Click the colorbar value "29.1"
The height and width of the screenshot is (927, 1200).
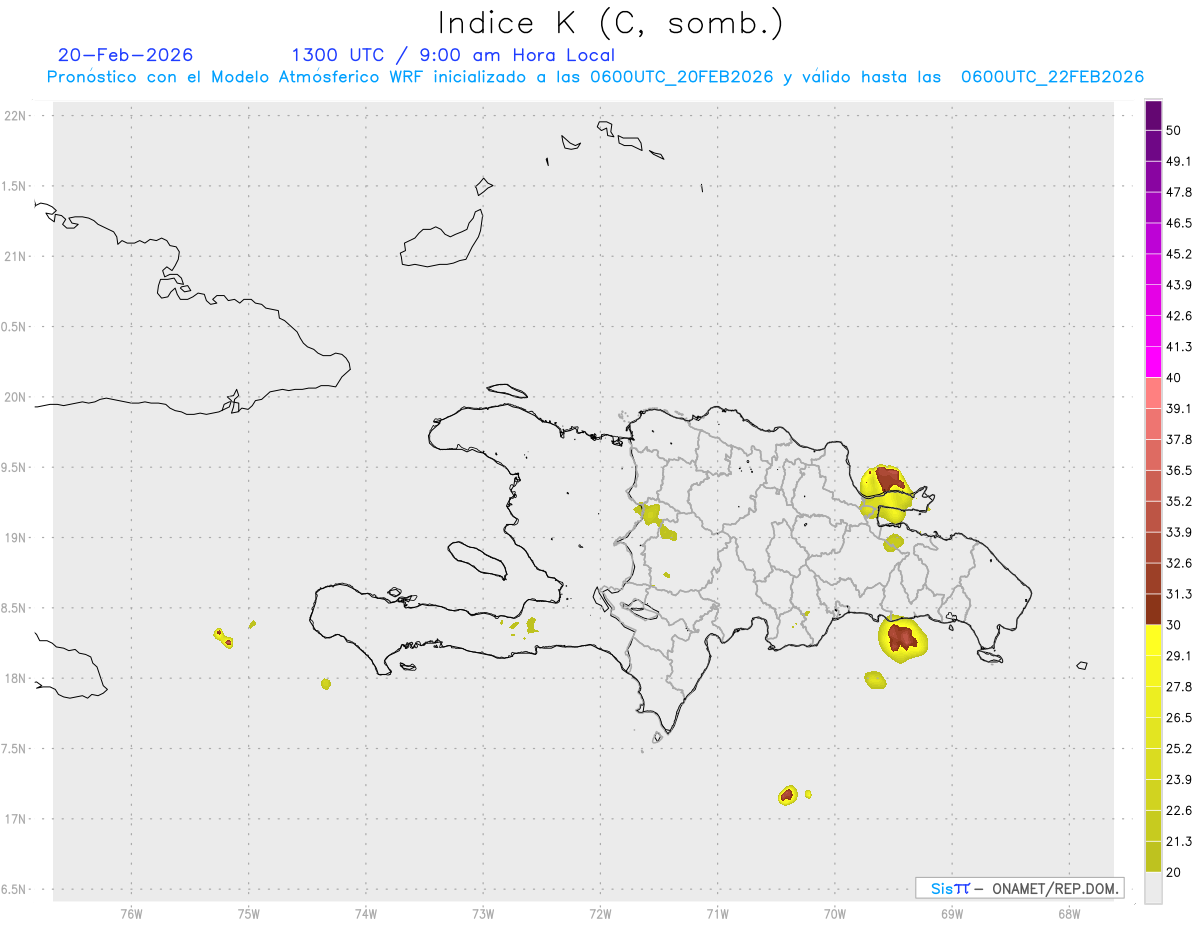pos(1179,656)
